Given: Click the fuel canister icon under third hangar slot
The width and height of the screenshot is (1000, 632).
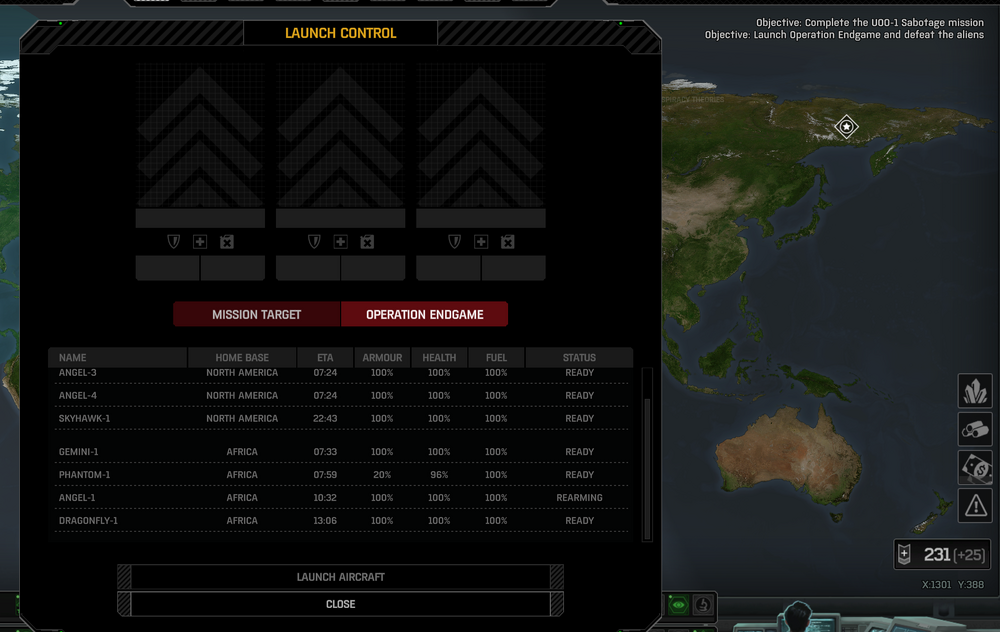Looking at the screenshot, I should (508, 241).
